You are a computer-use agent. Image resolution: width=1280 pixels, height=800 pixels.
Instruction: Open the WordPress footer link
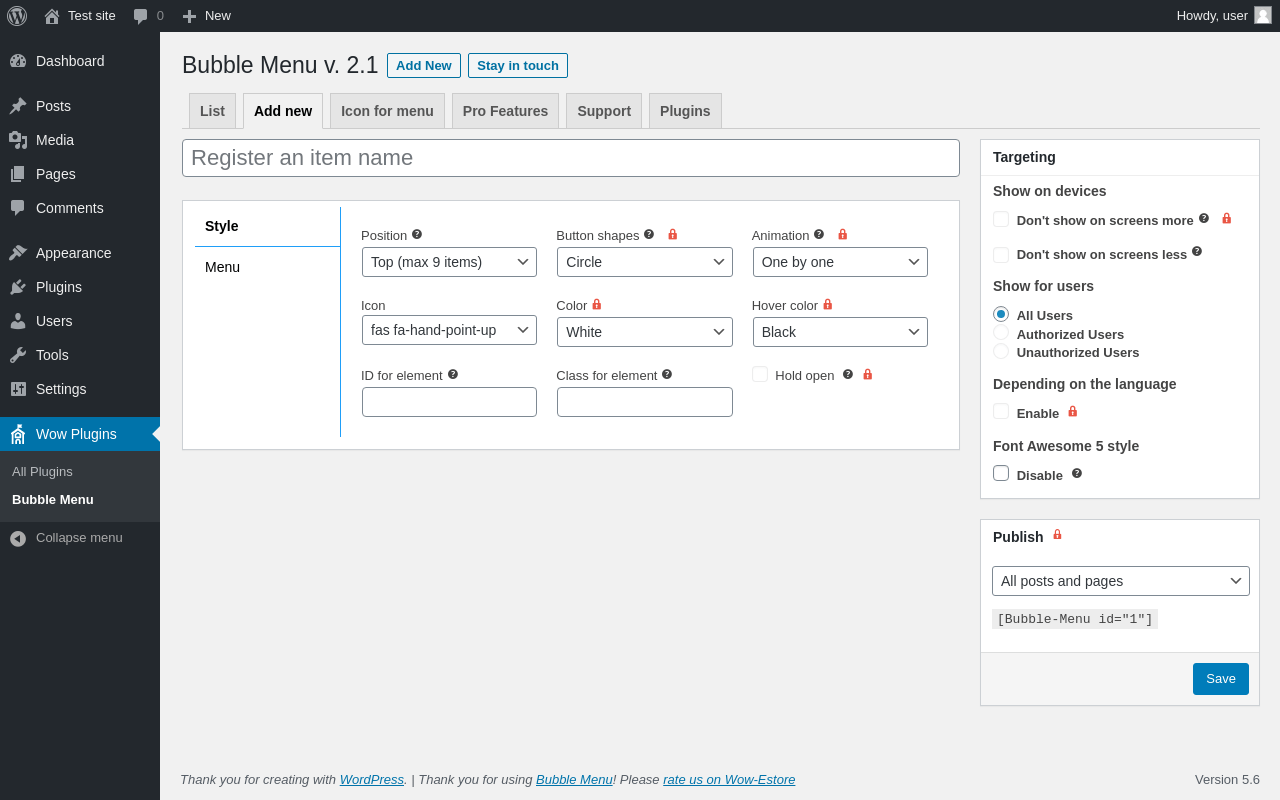[x=372, y=779]
